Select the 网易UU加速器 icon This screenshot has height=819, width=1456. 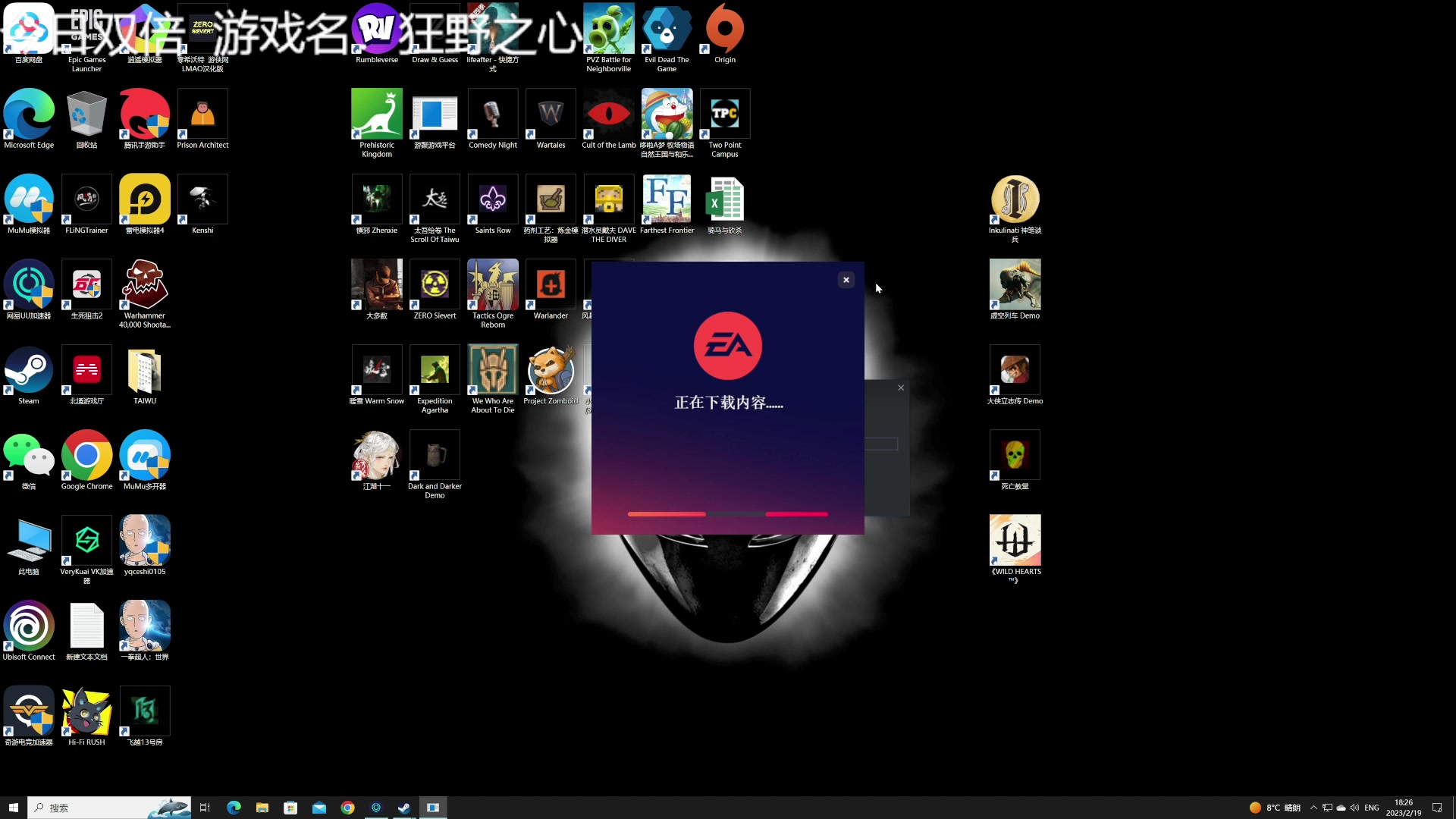coord(29,290)
